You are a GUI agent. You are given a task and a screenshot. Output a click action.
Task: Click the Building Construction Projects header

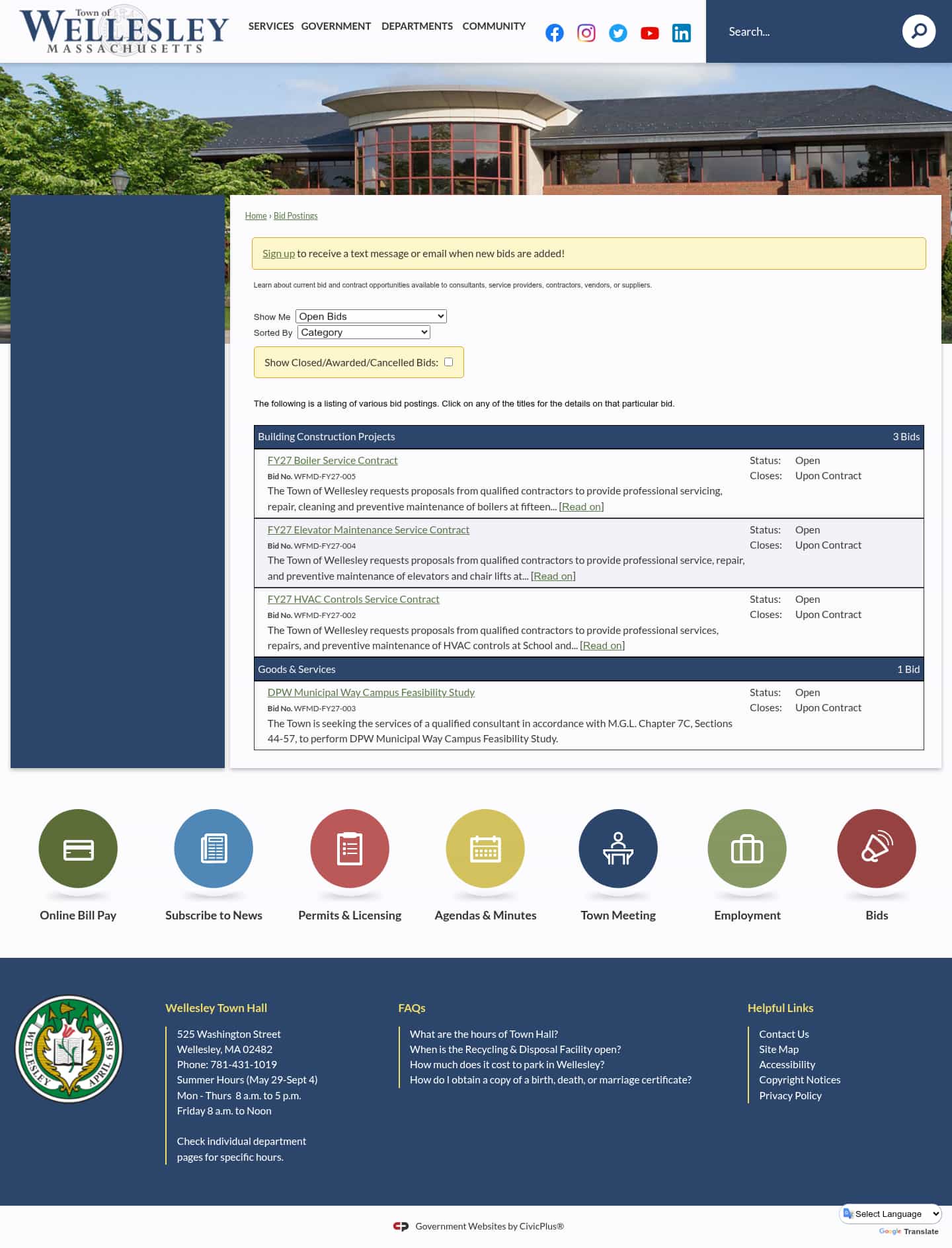click(588, 436)
